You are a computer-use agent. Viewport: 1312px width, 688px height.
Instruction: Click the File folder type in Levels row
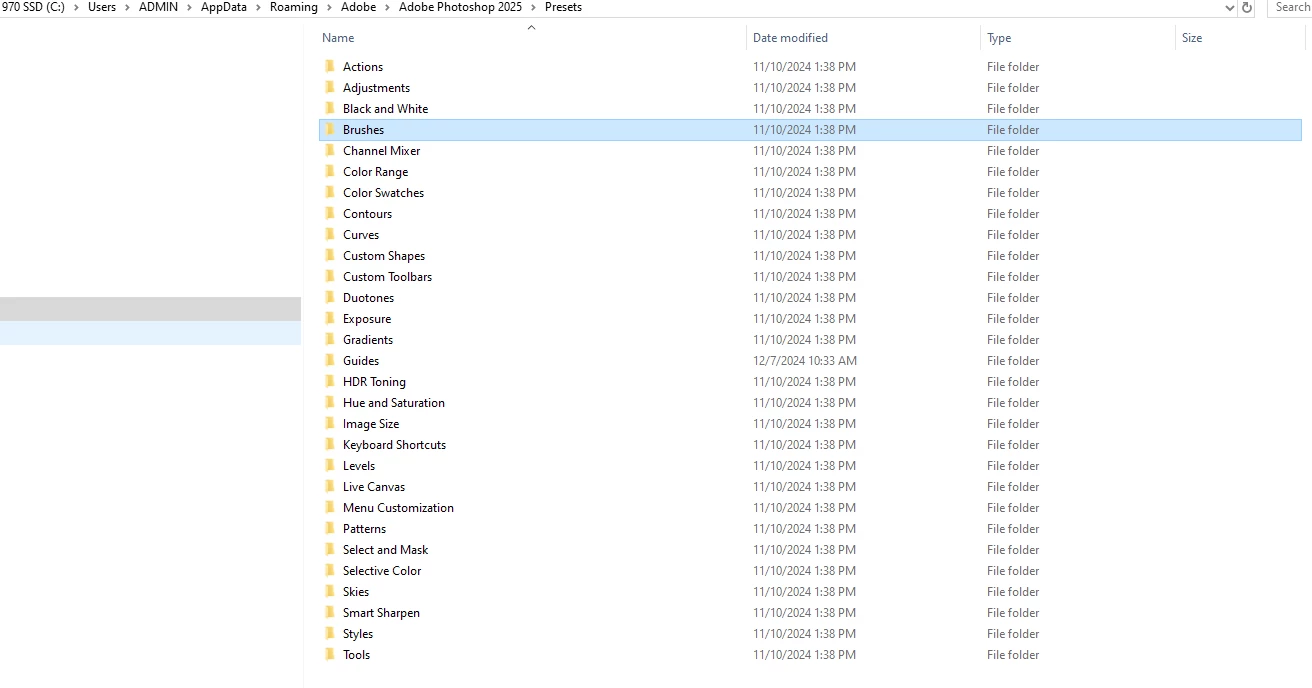pyautogui.click(x=1013, y=466)
